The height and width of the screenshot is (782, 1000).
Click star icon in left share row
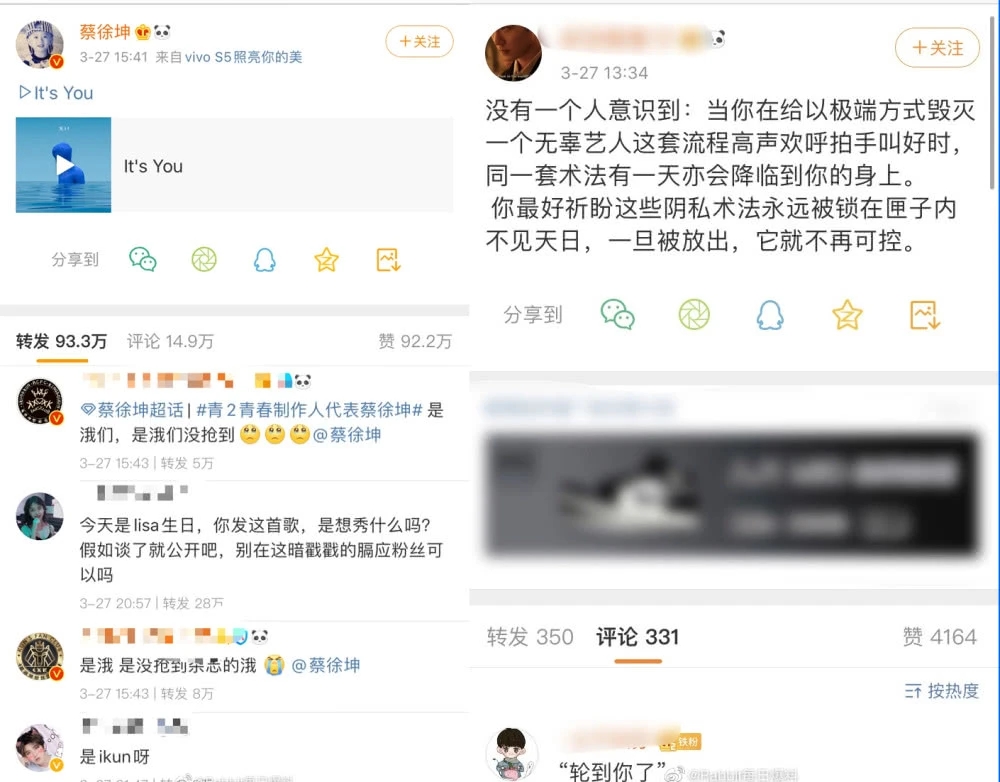click(327, 260)
